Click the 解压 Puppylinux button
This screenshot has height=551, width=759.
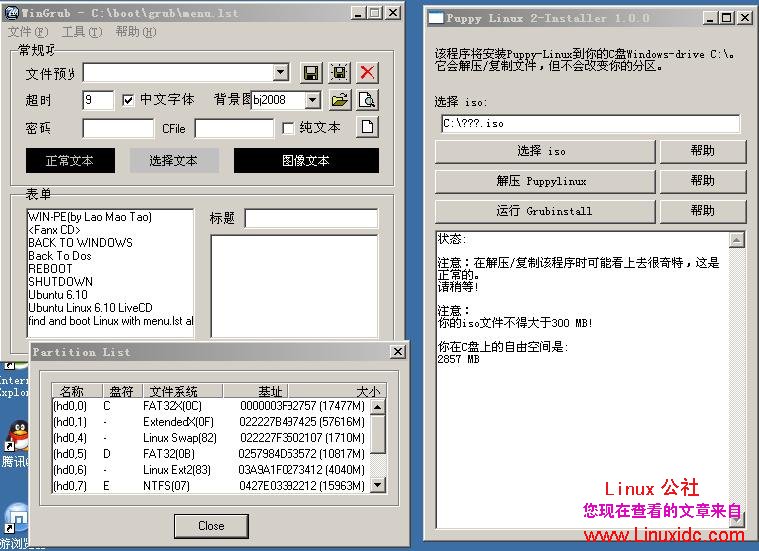[545, 182]
